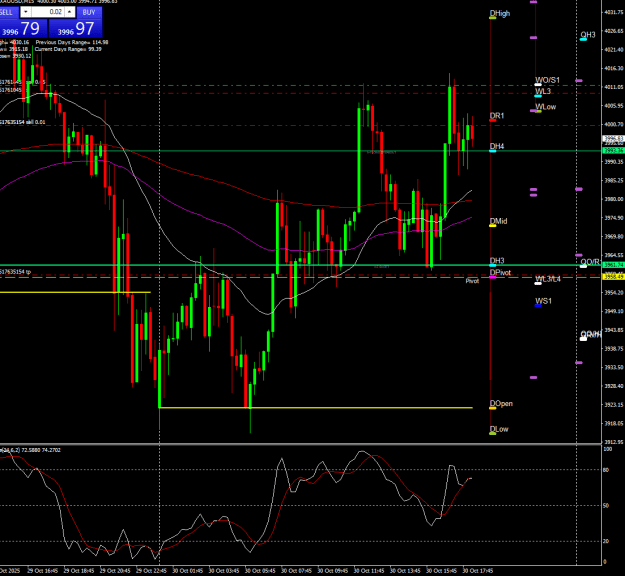Select the WS1 level label
Image resolution: width=625 pixels, height=576 pixels.
[x=543, y=301]
